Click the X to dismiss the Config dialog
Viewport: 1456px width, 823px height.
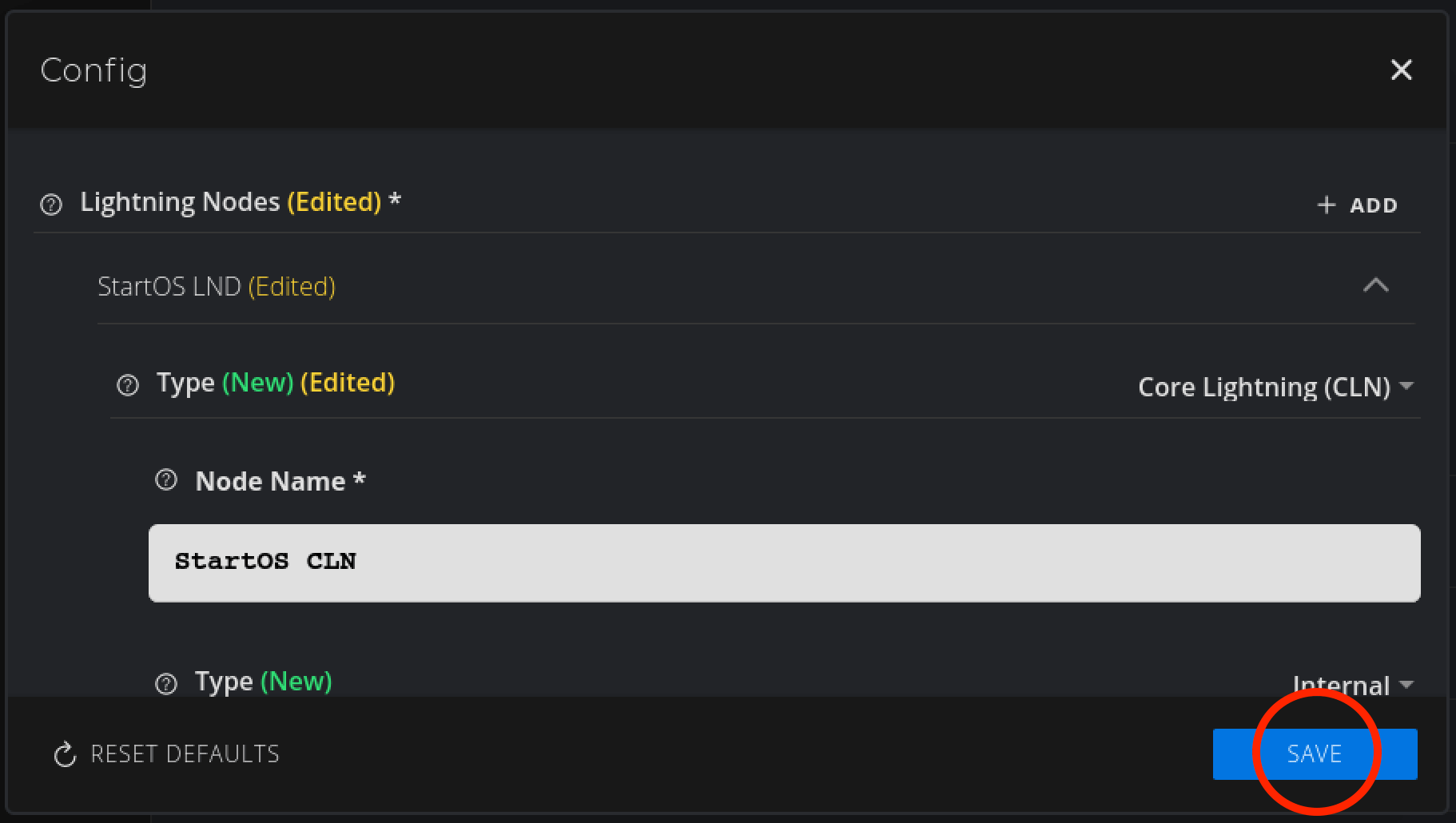point(1402,70)
